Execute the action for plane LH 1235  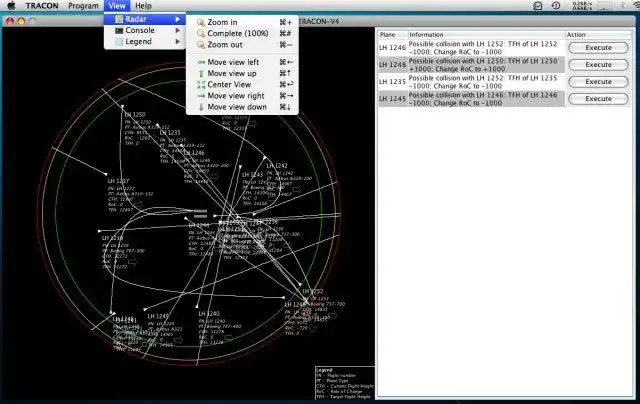598,82
